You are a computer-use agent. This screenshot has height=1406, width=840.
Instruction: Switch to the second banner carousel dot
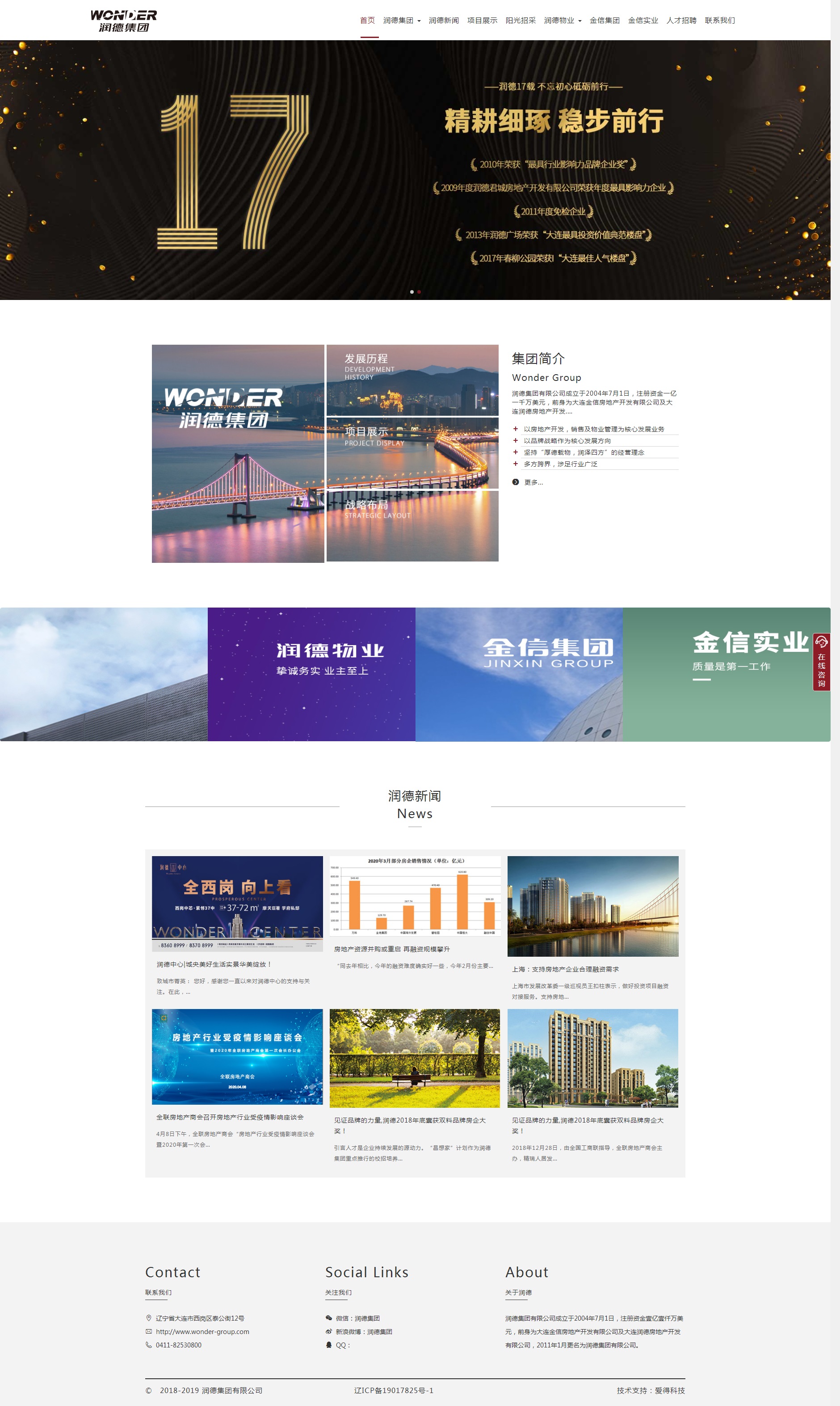(419, 291)
